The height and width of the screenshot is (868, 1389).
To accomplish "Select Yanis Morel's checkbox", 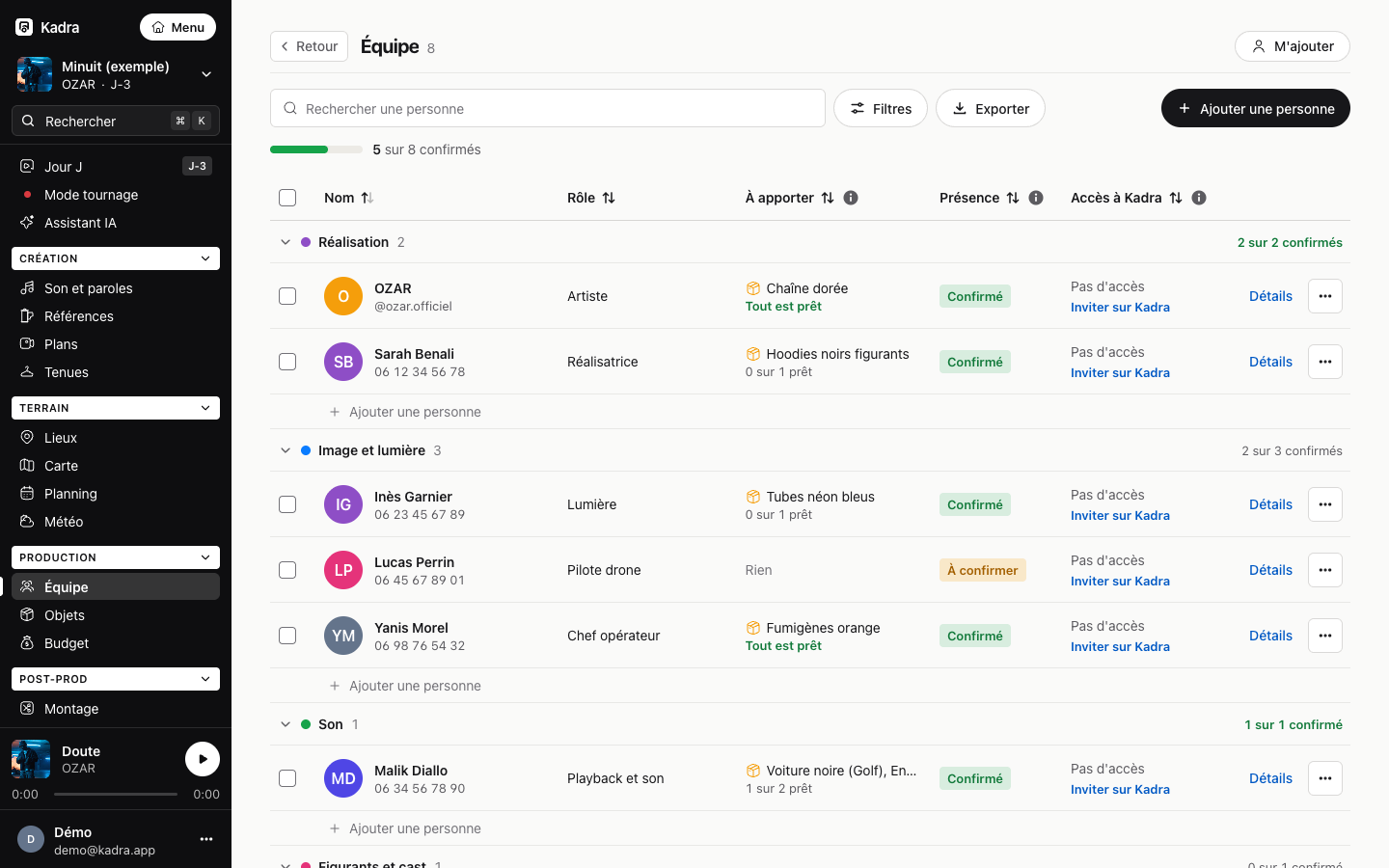I will coord(287,636).
